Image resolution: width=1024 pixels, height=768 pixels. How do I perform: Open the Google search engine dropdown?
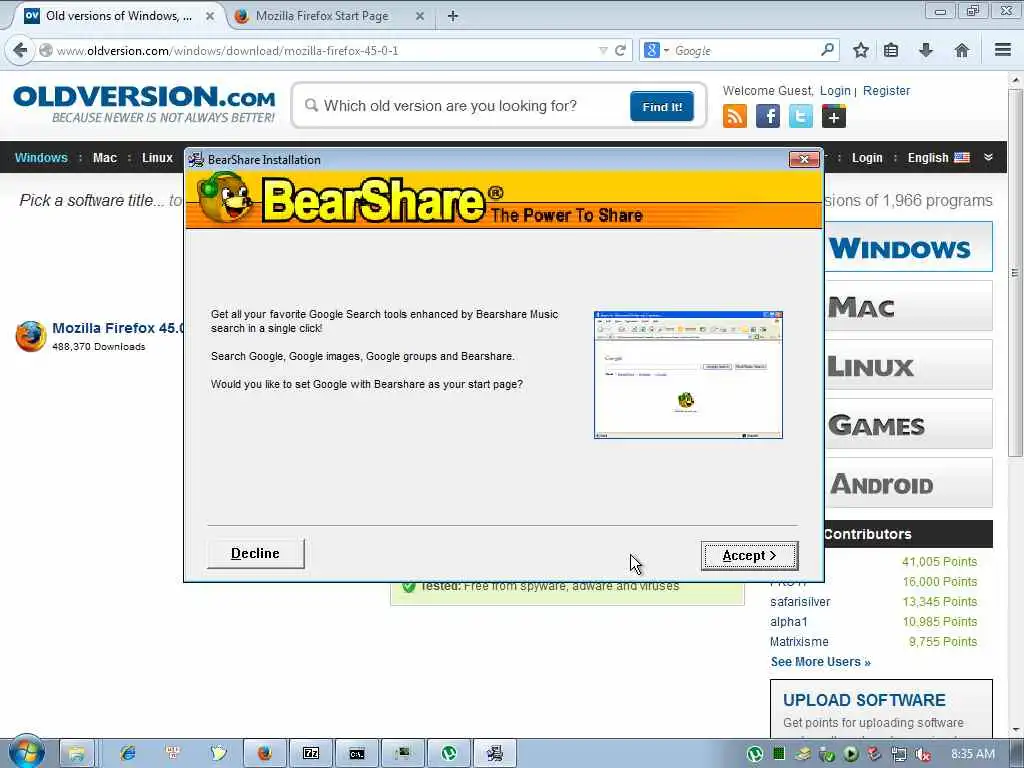click(x=656, y=50)
